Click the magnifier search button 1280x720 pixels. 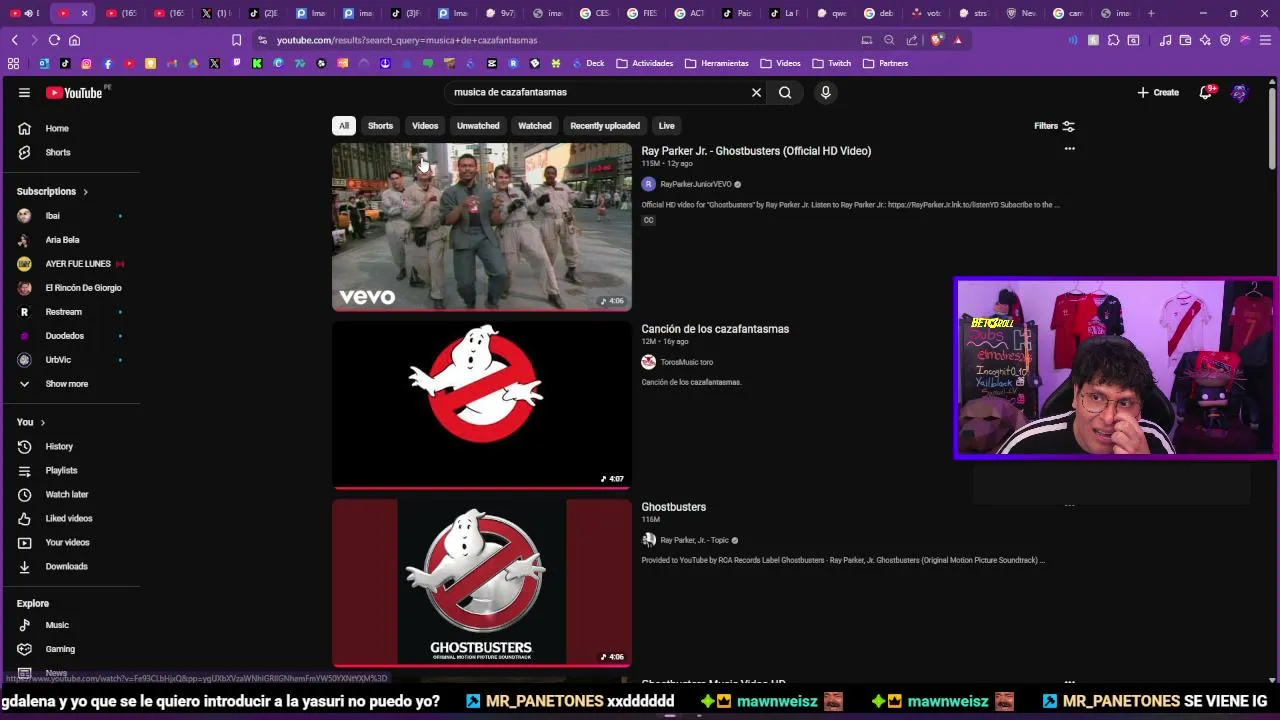click(785, 92)
